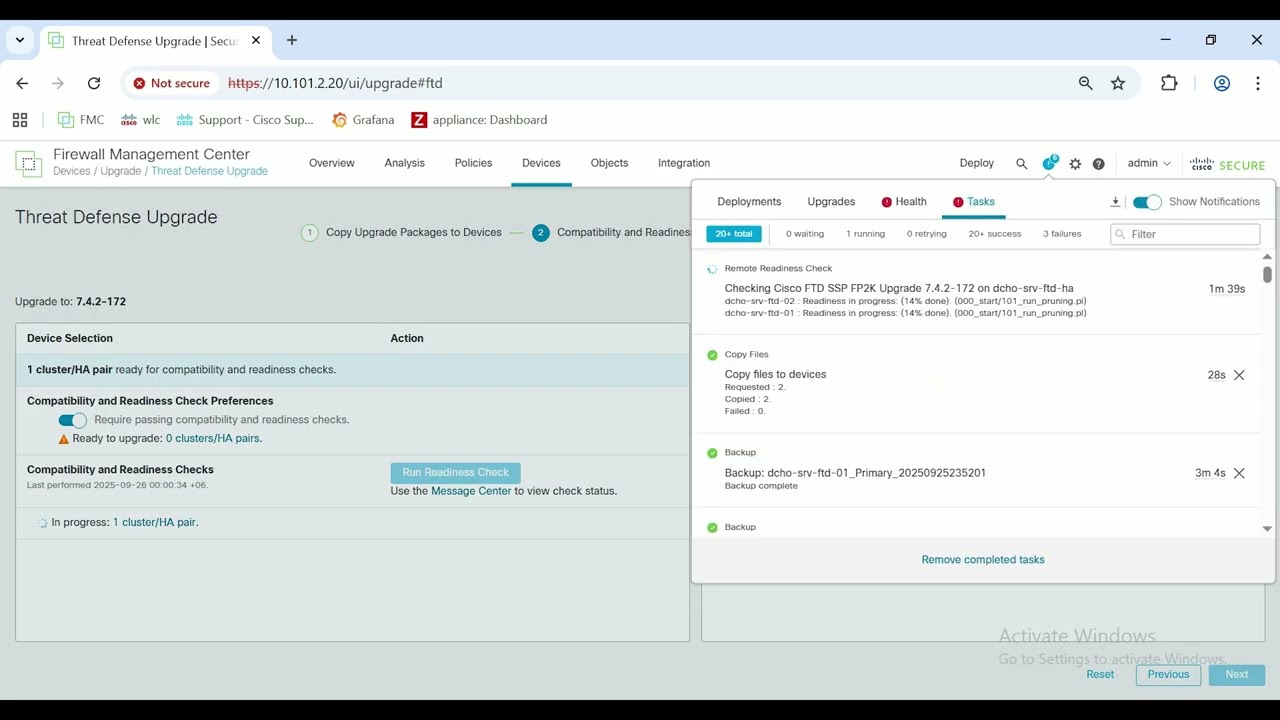Dismiss the Backup dcho-srv-ftd-01 task

[x=1239, y=473]
